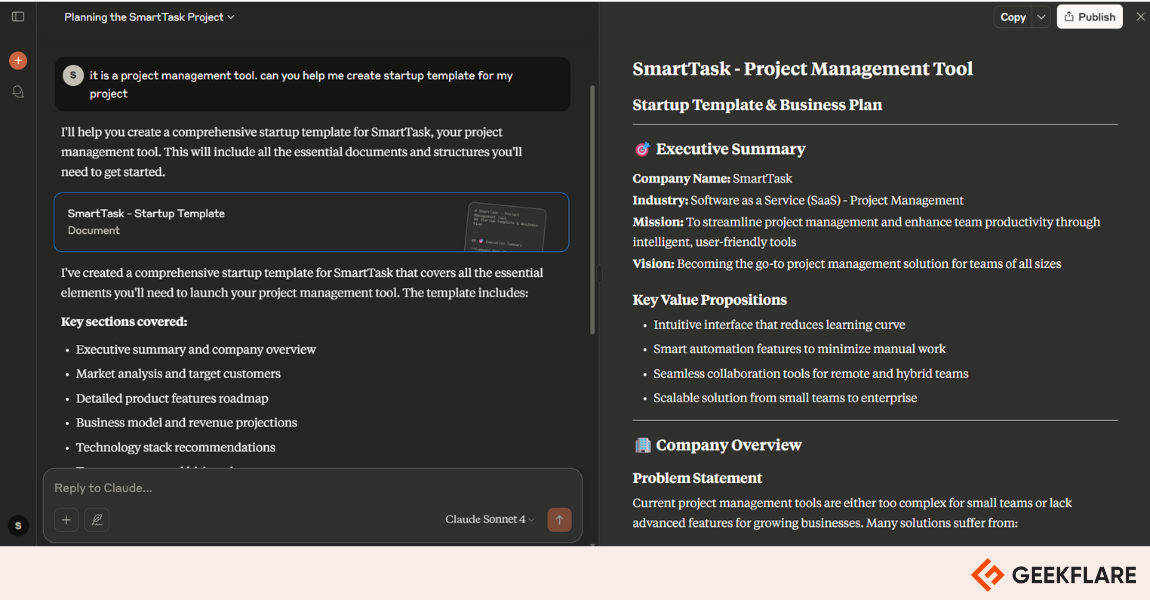Viewport: 1150px width, 600px height.
Task: Publish the artifact document
Action: 1089,17
